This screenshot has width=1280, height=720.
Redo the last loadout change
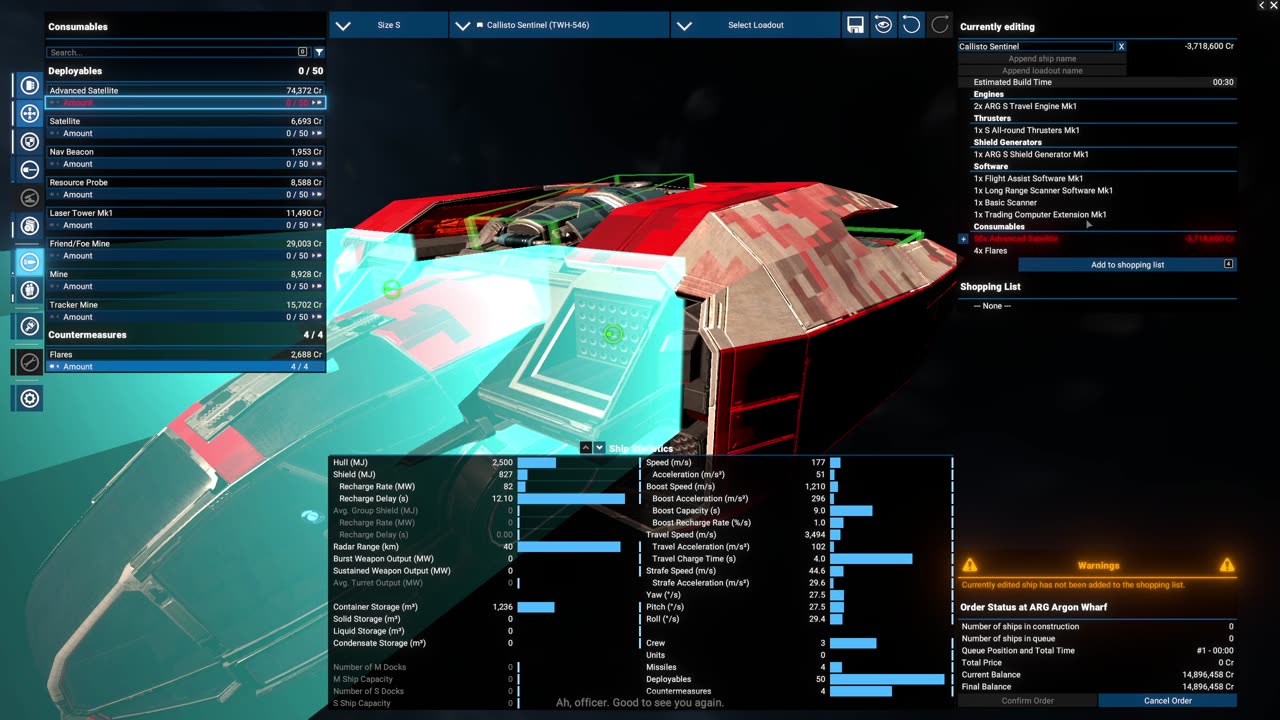point(939,25)
